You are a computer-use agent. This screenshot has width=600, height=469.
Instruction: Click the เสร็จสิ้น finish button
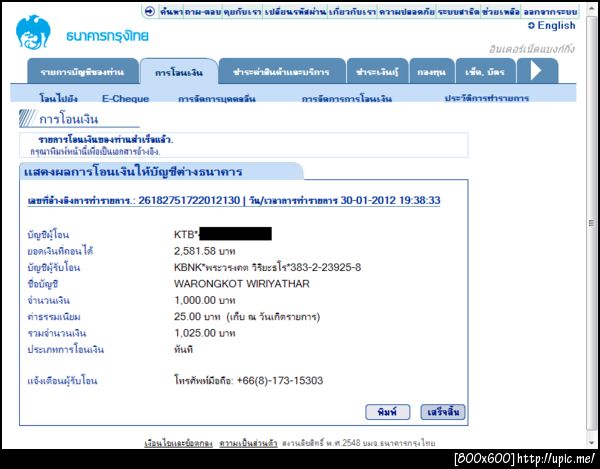[x=443, y=412]
